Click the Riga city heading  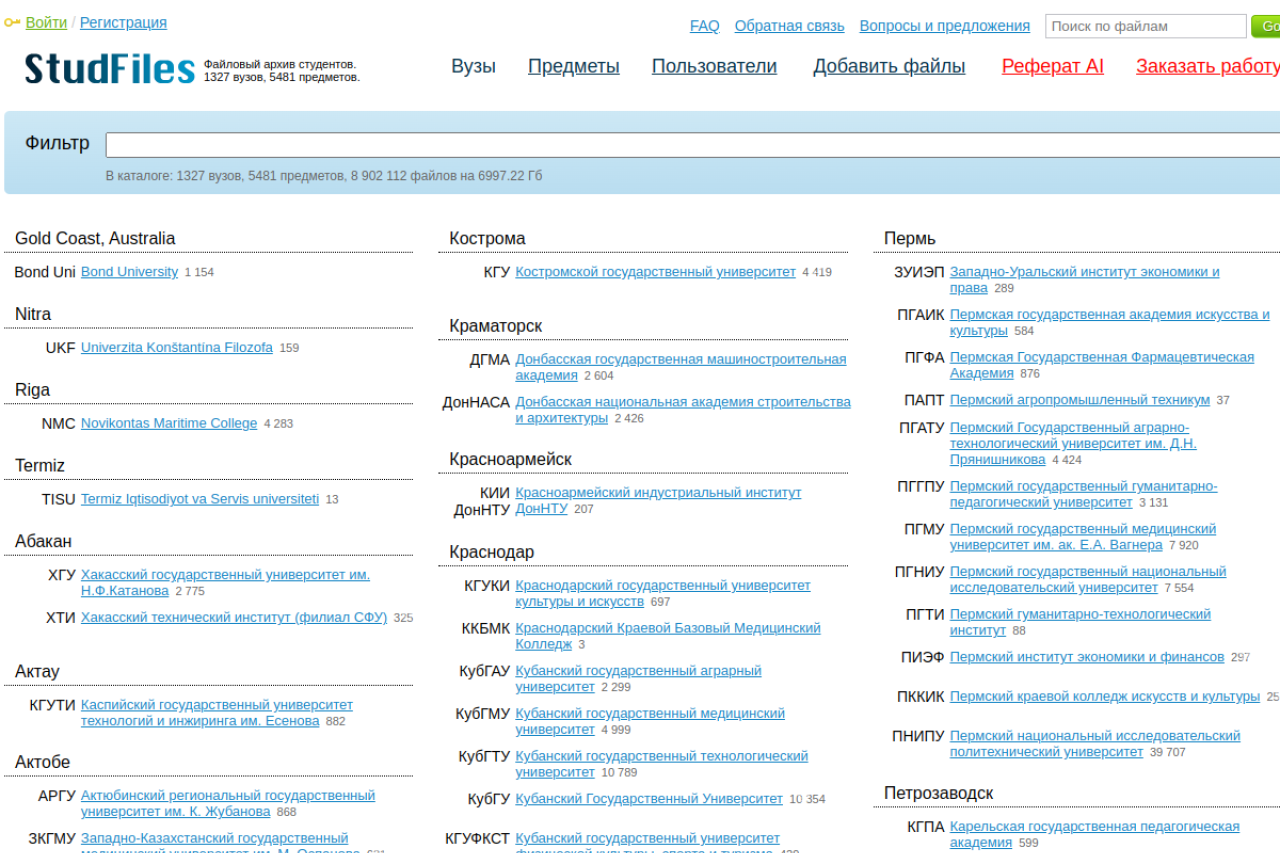[x=32, y=390]
